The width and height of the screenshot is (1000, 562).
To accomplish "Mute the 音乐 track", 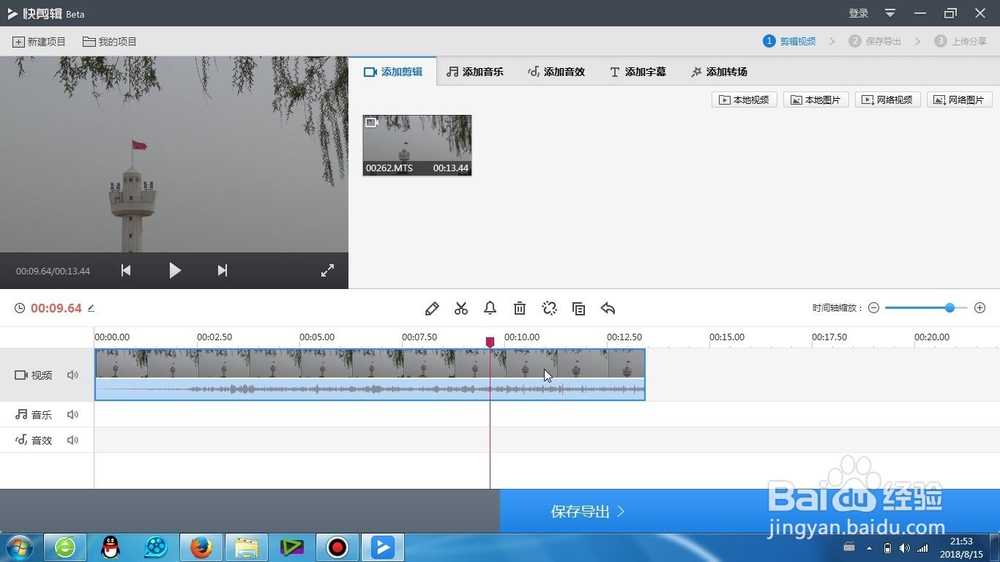I will 73,415.
